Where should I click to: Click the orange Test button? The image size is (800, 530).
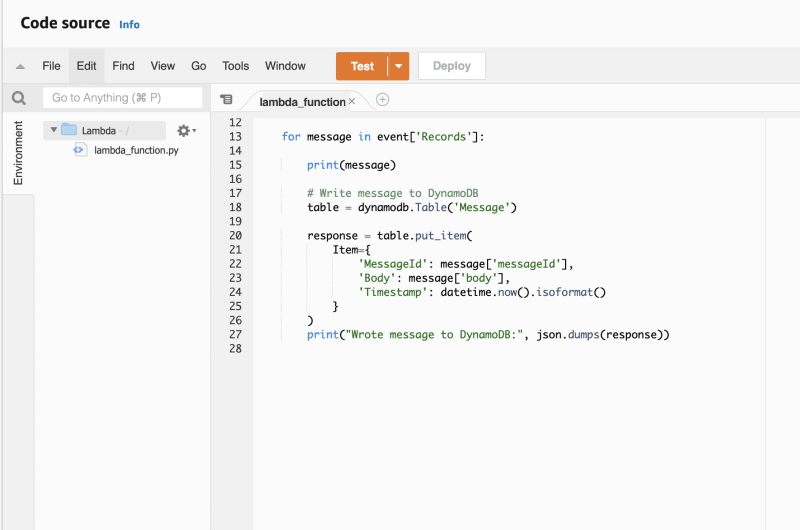coord(362,66)
